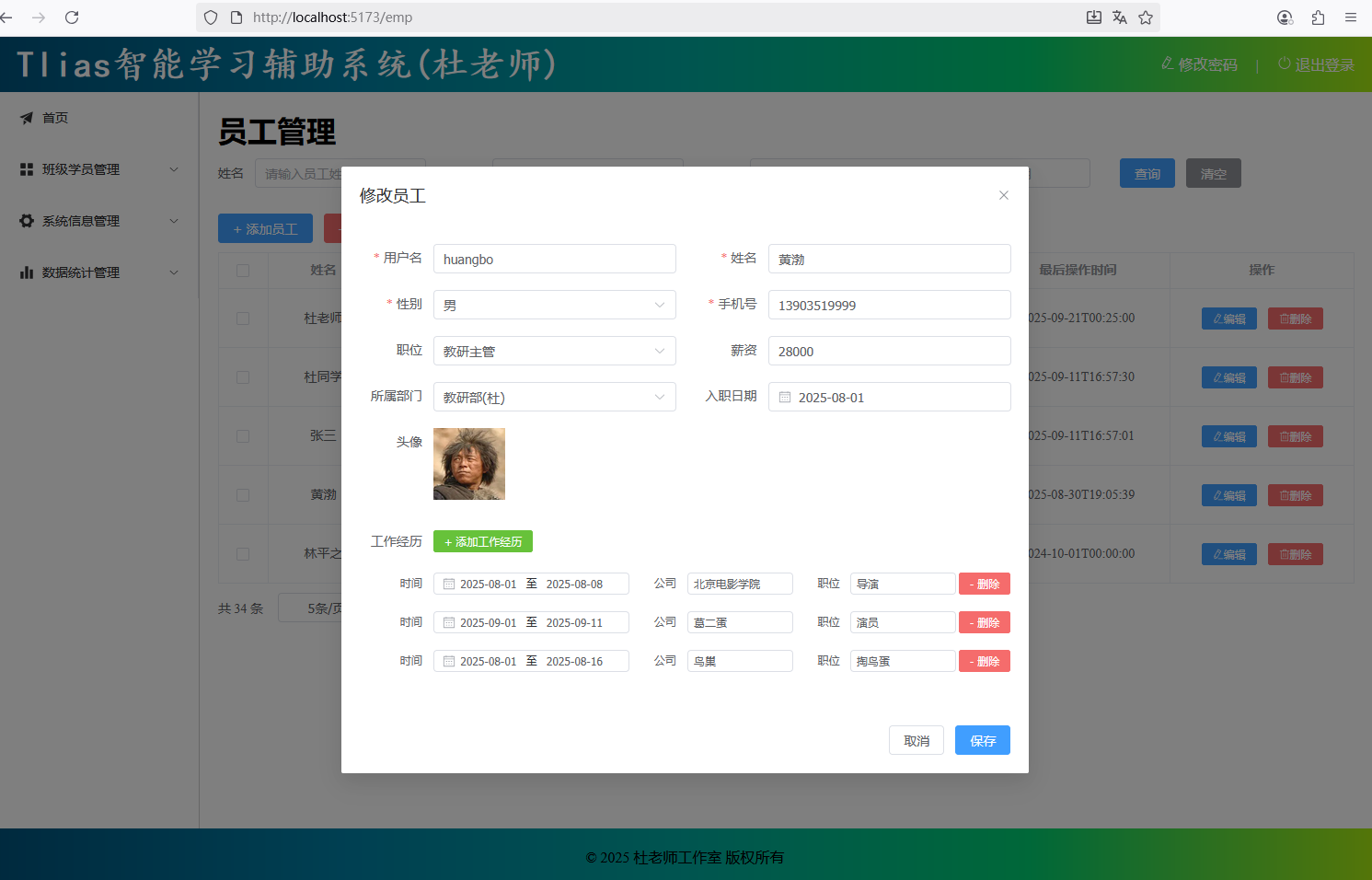
Task: Open the browser hamburger menu icon
Action: pos(1351,17)
